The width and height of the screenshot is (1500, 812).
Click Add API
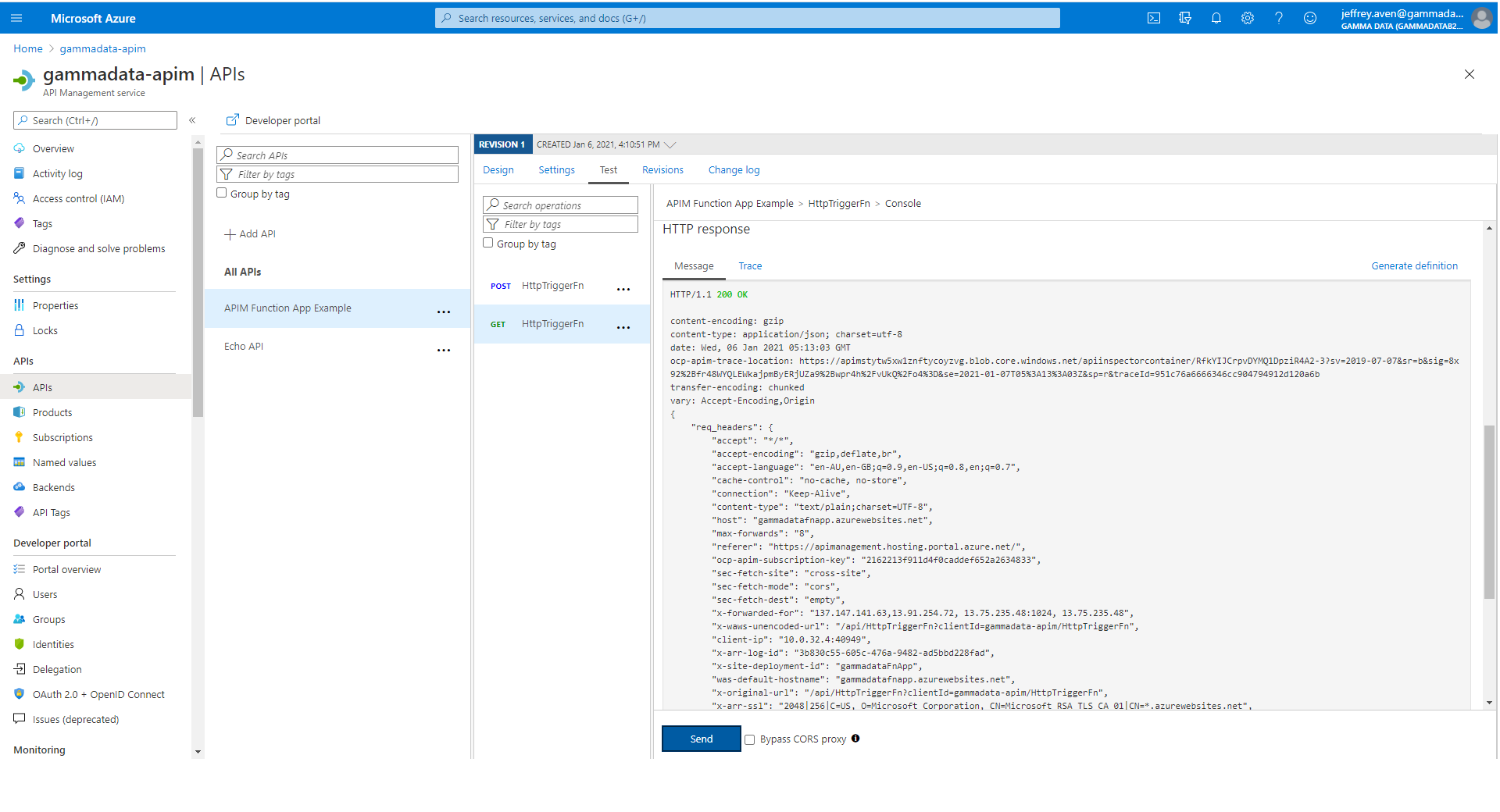(250, 233)
